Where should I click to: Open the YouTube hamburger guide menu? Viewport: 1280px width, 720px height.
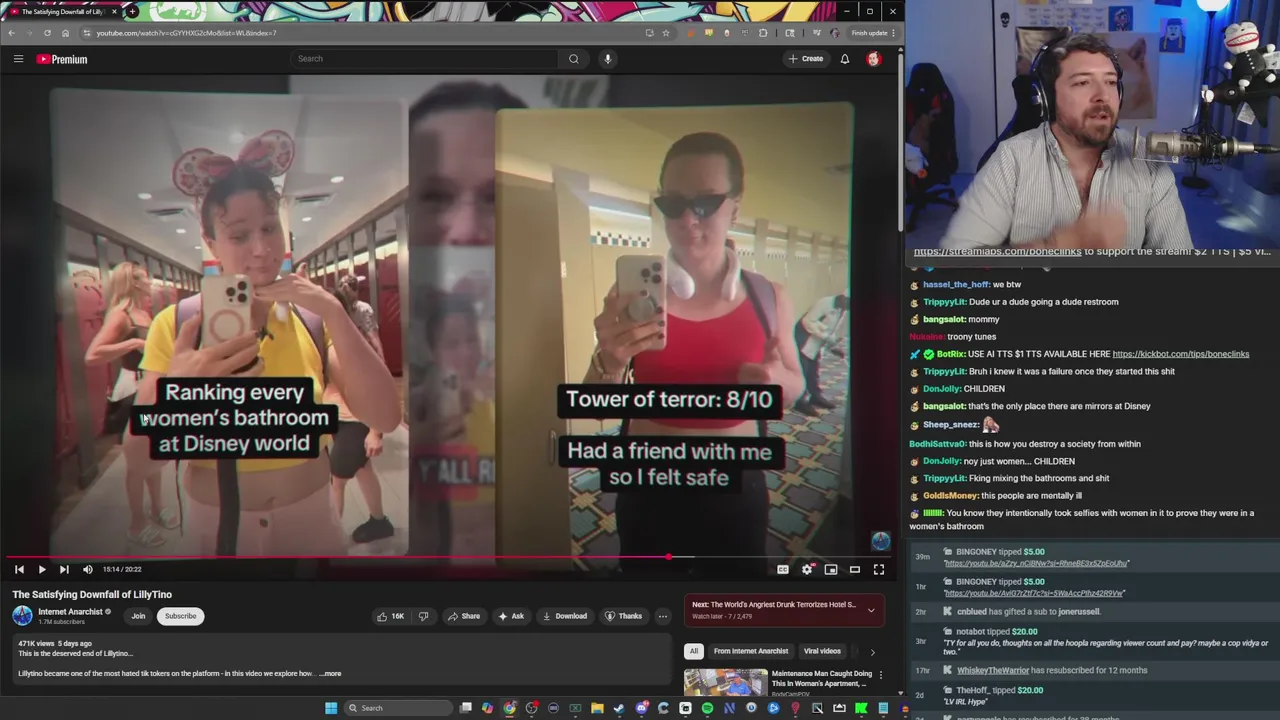click(x=18, y=59)
